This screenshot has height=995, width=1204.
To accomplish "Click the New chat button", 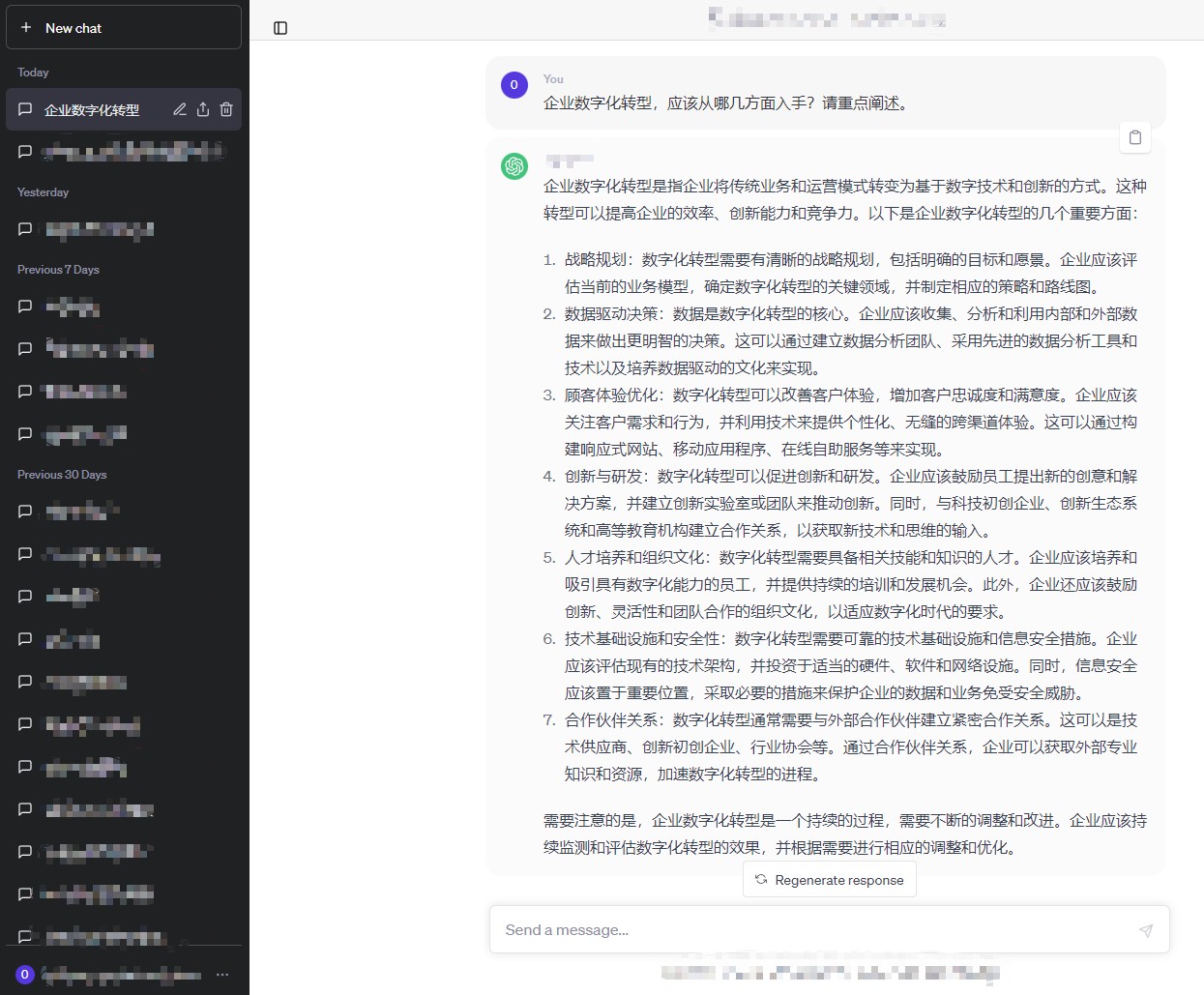I will pyautogui.click(x=123, y=28).
